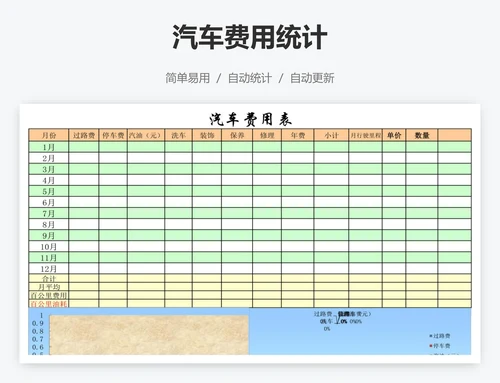The image size is (500, 383).
Task: Click the 2月 row label
Action: [x=49, y=158]
